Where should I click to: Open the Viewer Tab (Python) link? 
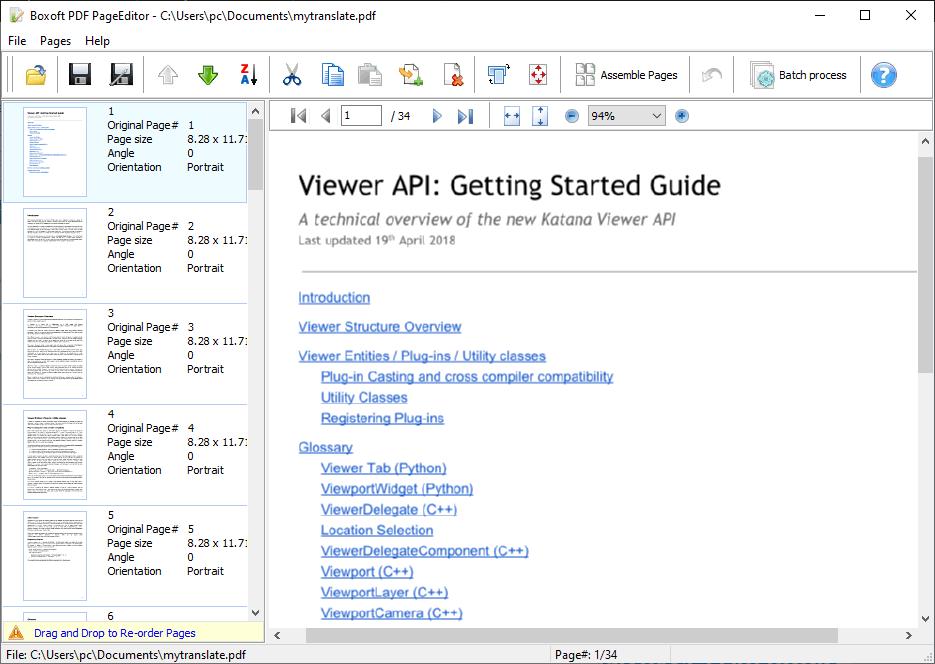[383, 468]
